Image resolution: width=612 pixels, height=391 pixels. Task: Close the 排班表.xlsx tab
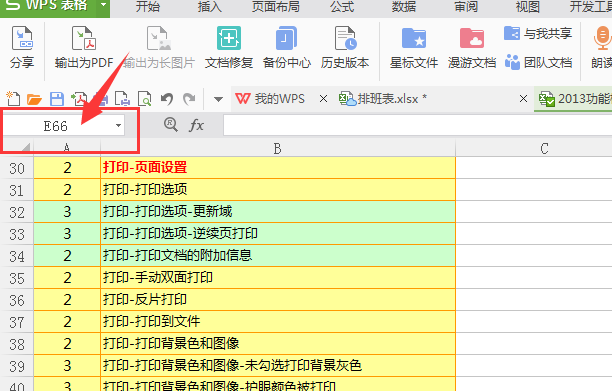tap(523, 99)
